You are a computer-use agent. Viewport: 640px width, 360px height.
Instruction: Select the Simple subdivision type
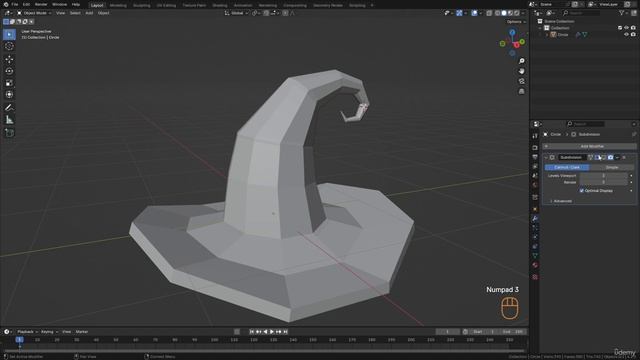tap(612, 167)
